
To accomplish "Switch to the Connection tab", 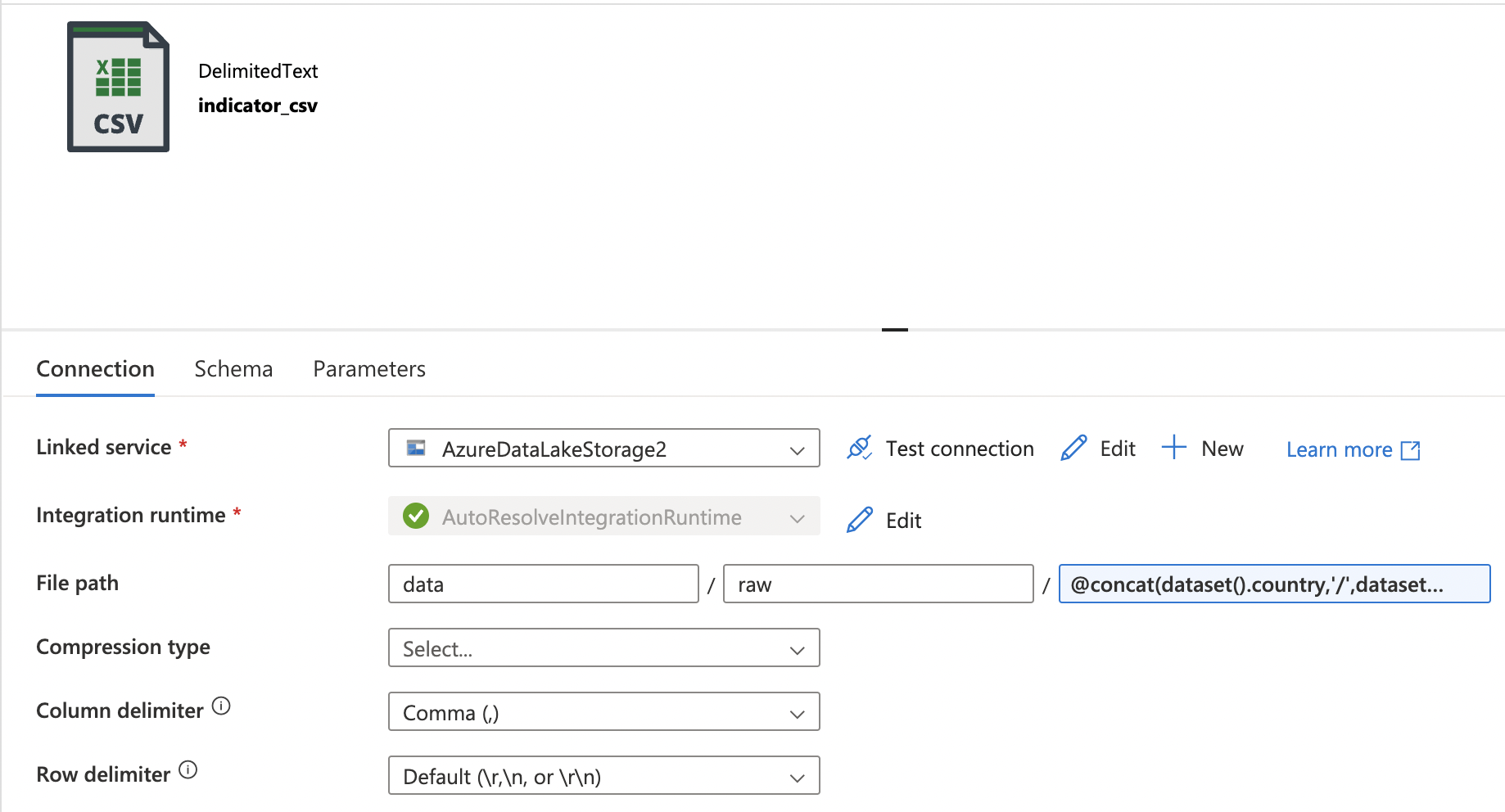I will click(x=95, y=369).
